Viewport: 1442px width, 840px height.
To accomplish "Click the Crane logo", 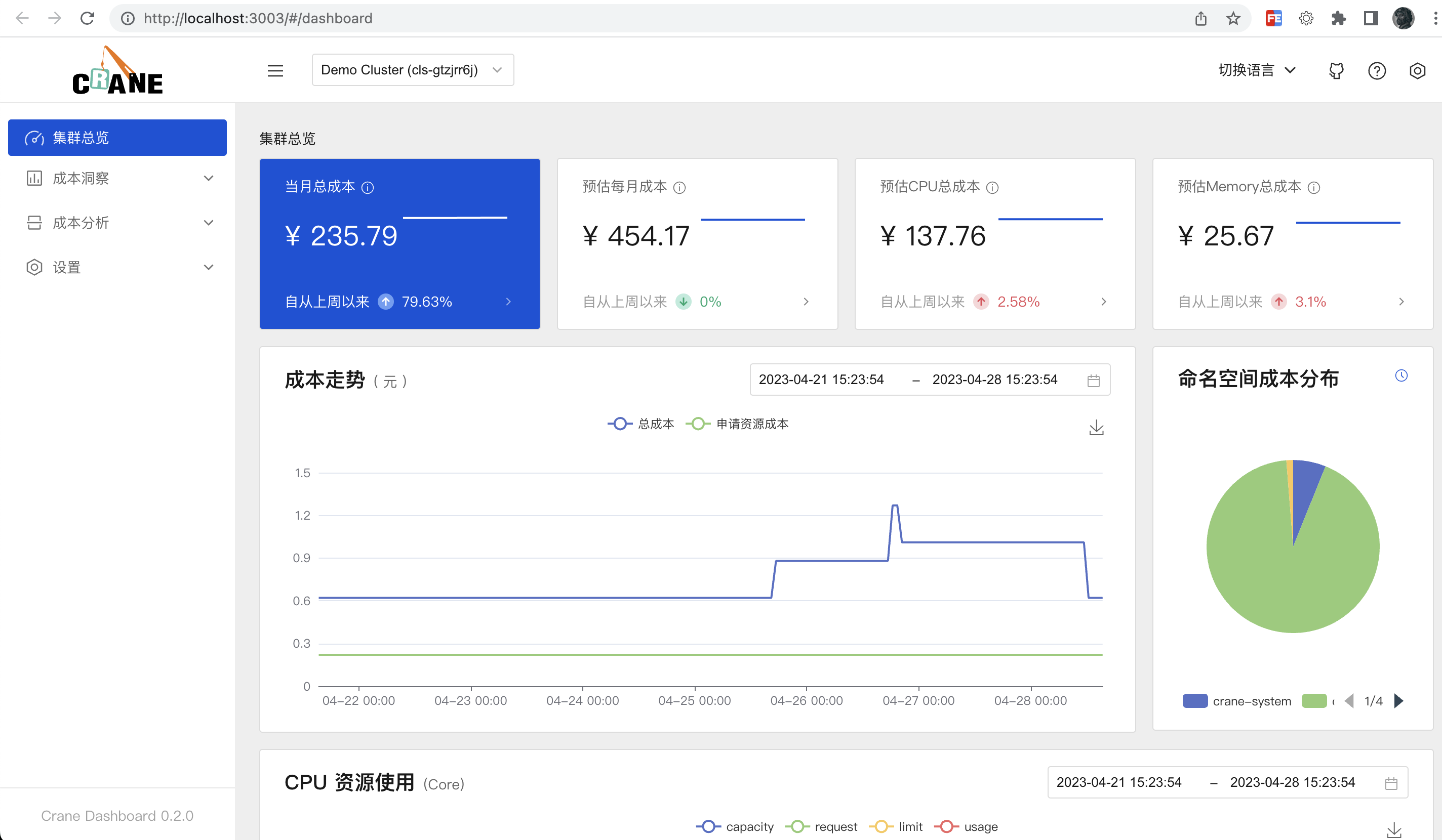I will pyautogui.click(x=117, y=70).
